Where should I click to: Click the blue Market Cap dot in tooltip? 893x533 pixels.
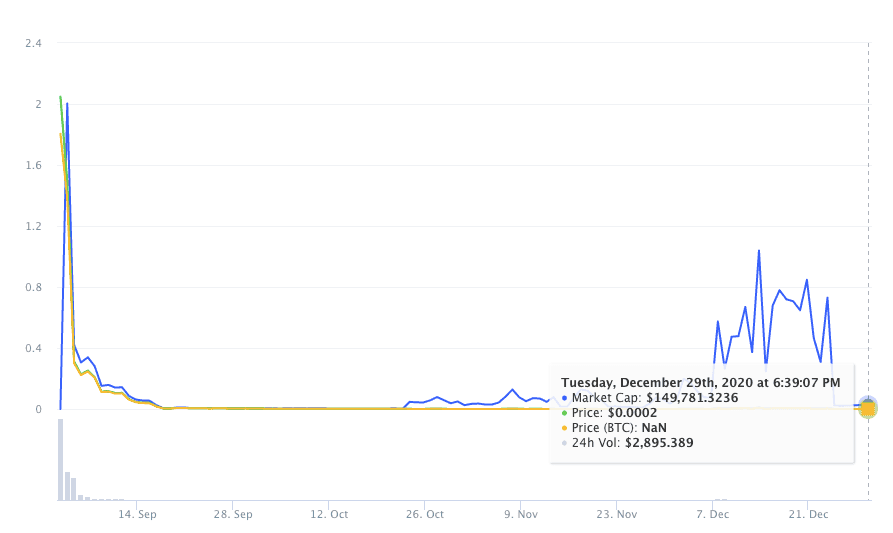564,398
